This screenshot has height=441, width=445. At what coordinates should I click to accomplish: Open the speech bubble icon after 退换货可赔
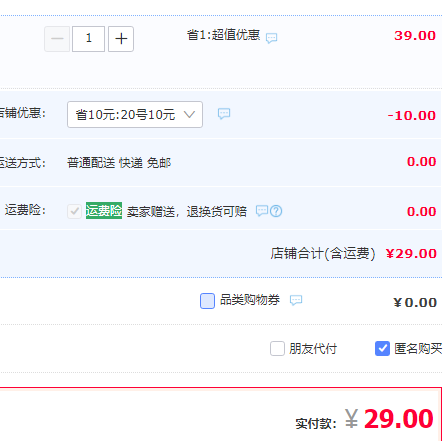(262, 211)
